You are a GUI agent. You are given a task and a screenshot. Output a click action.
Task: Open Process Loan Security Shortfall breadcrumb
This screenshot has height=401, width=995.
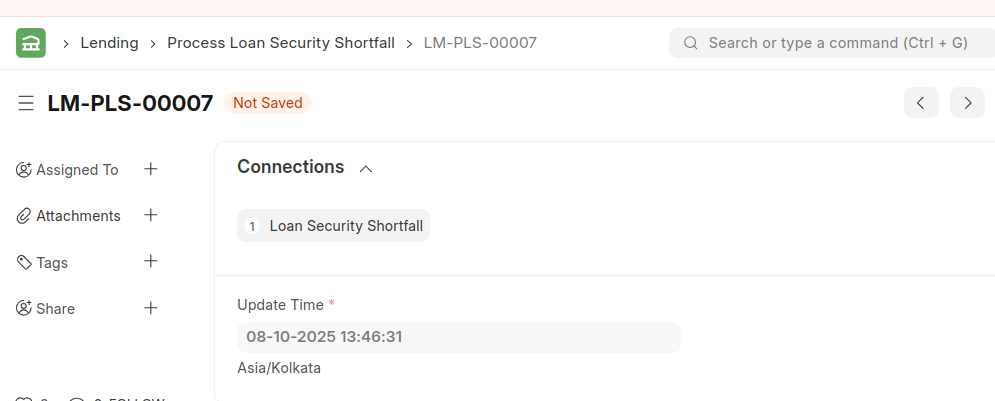281,43
